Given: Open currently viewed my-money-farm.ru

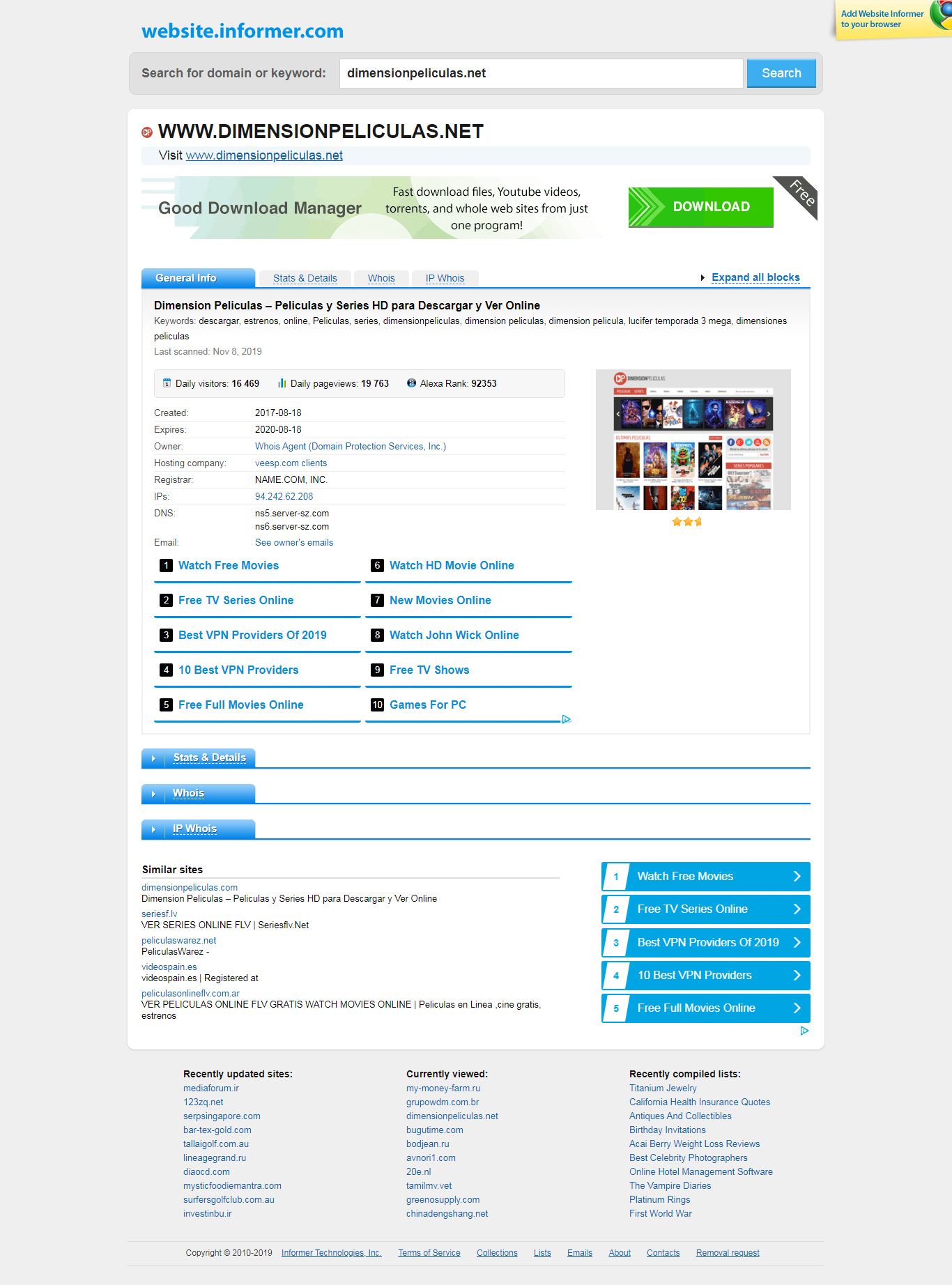Looking at the screenshot, I should 443,1088.
